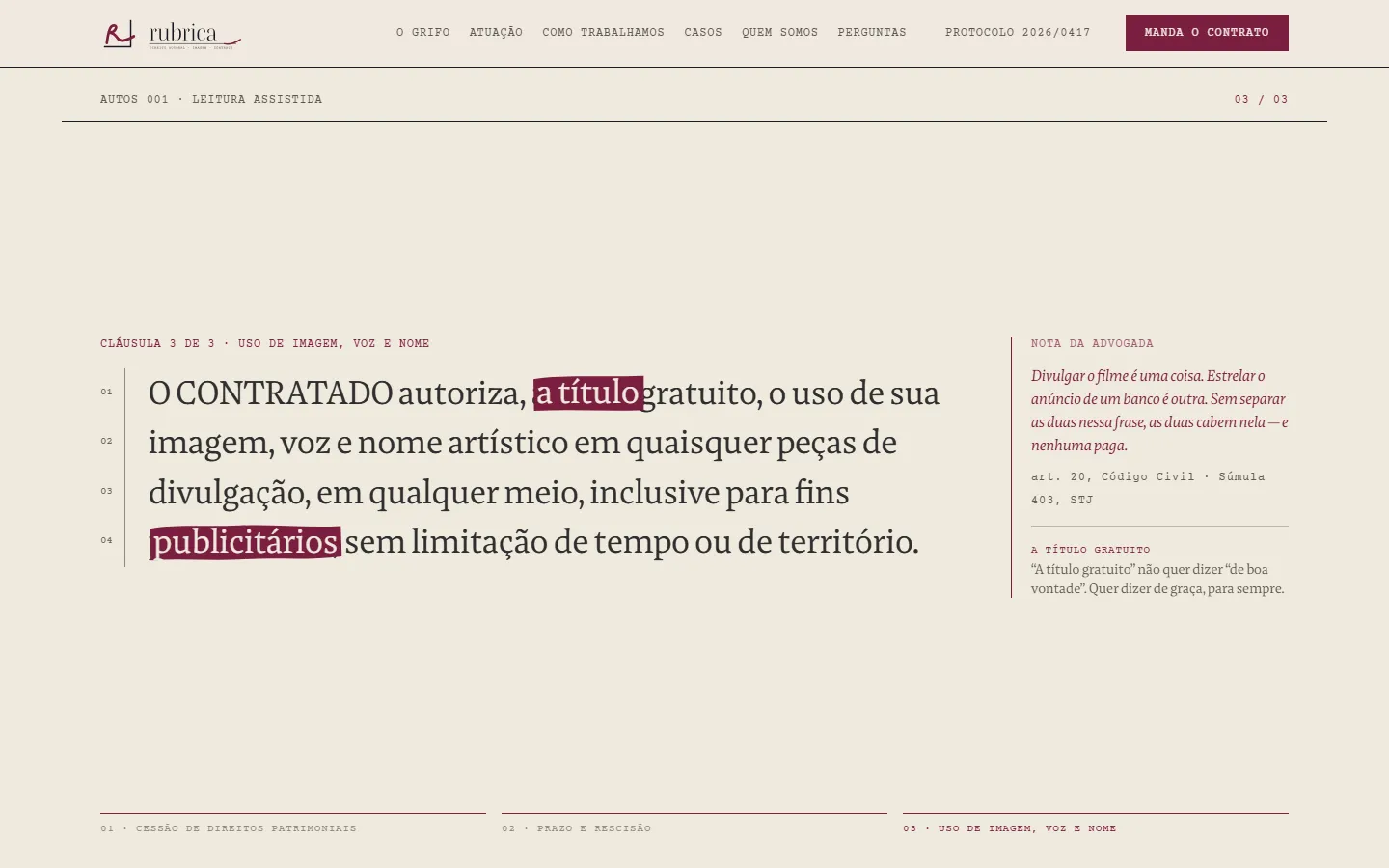
Task: Click the Protocolo 2026/0417 label
Action: point(1018,33)
